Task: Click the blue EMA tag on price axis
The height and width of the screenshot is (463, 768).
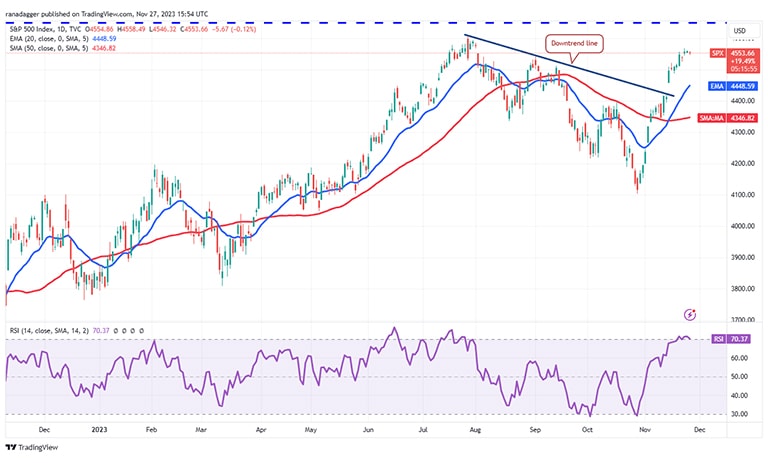Action: pyautogui.click(x=717, y=86)
